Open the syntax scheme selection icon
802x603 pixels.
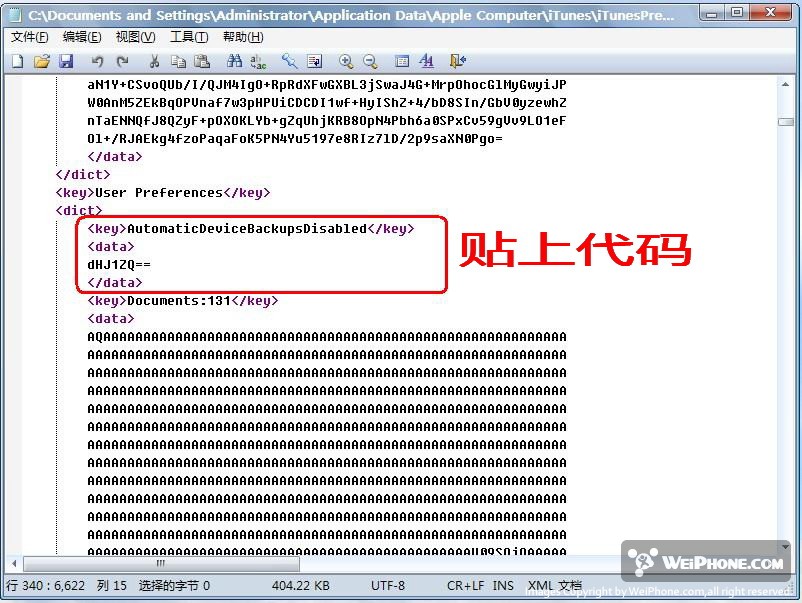(402, 61)
